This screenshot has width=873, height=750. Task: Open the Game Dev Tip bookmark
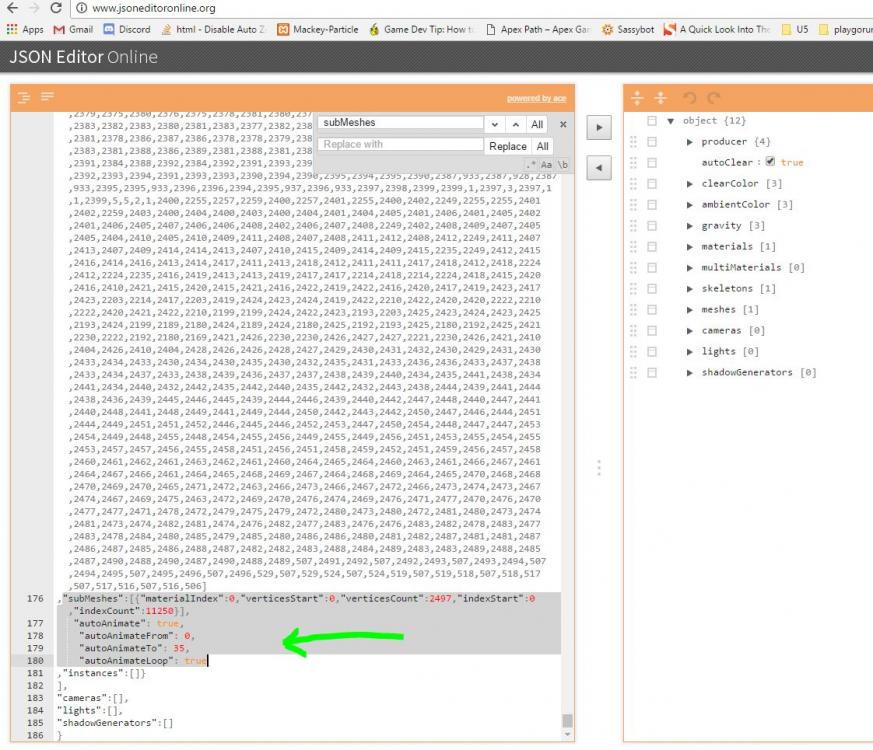421,30
